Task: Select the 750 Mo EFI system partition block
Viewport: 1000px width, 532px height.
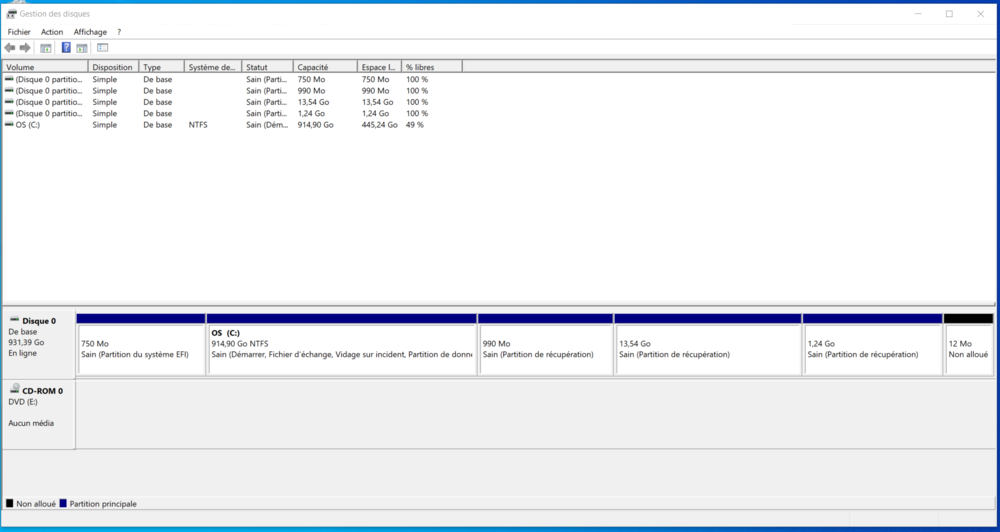Action: point(140,349)
